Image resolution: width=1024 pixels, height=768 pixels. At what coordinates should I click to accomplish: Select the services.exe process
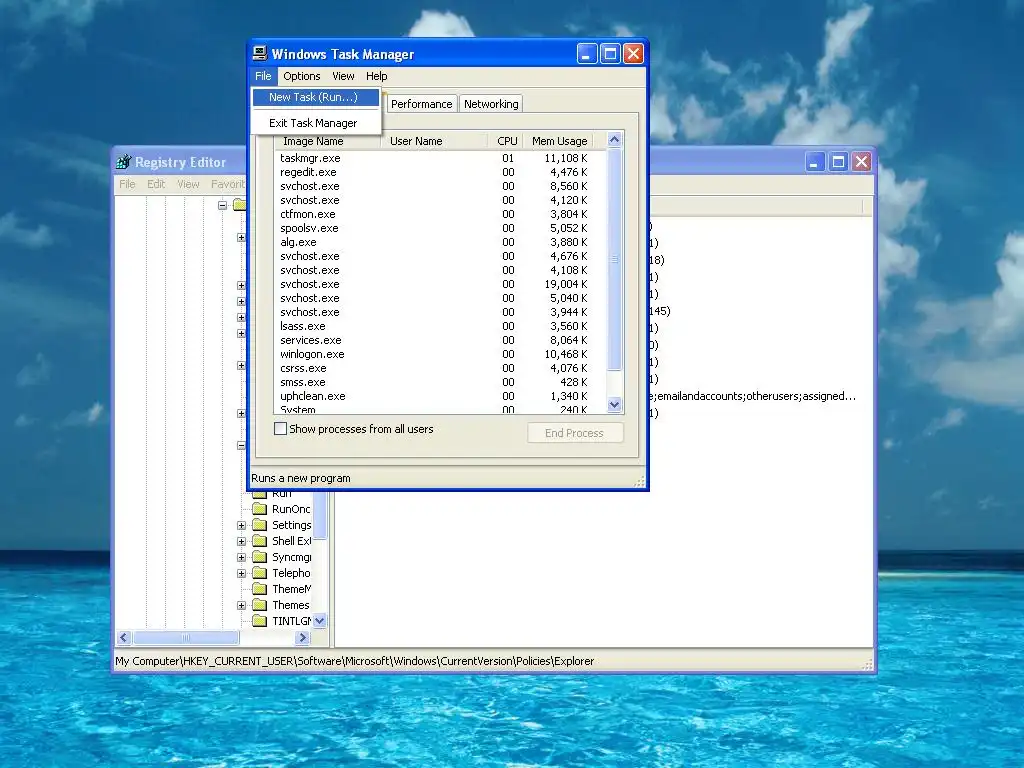point(311,340)
